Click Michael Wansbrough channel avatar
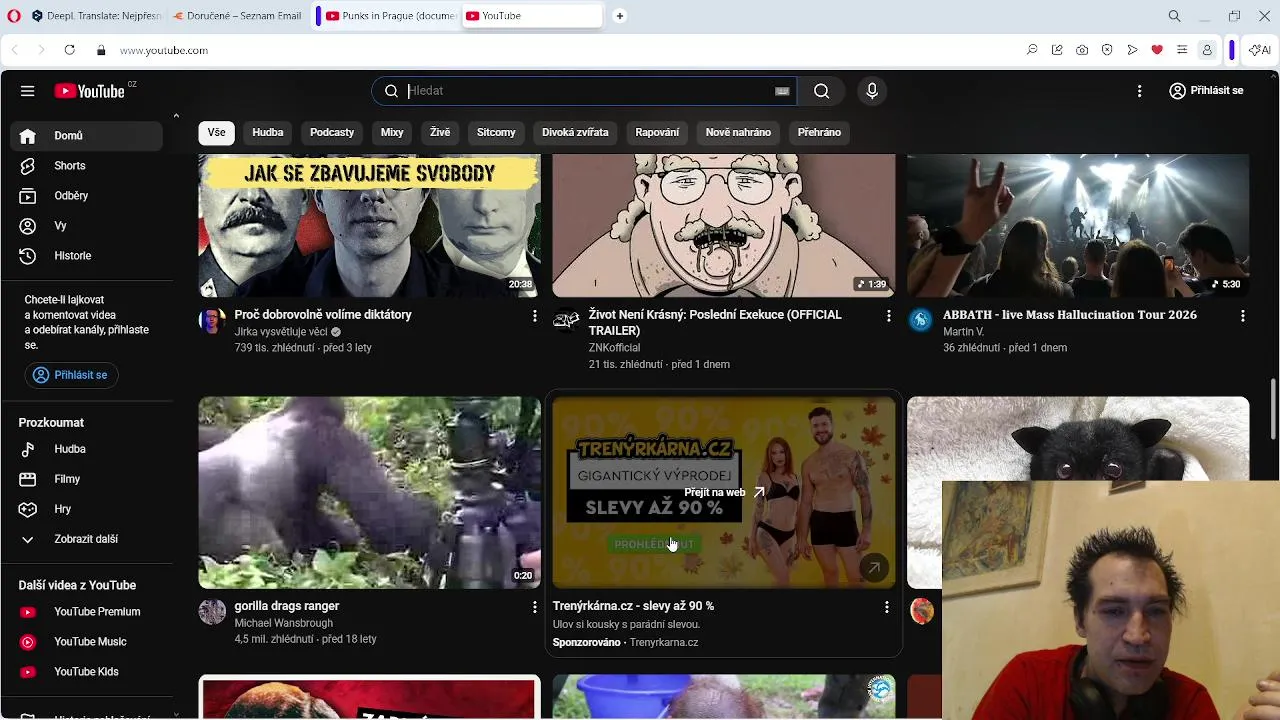 212,611
